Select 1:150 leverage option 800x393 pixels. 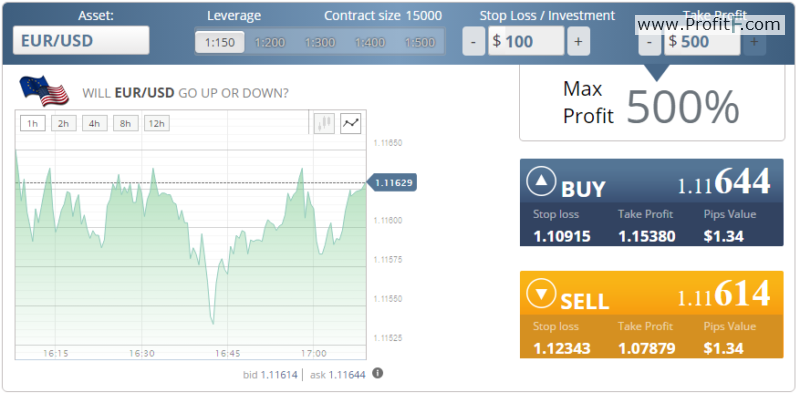(219, 42)
